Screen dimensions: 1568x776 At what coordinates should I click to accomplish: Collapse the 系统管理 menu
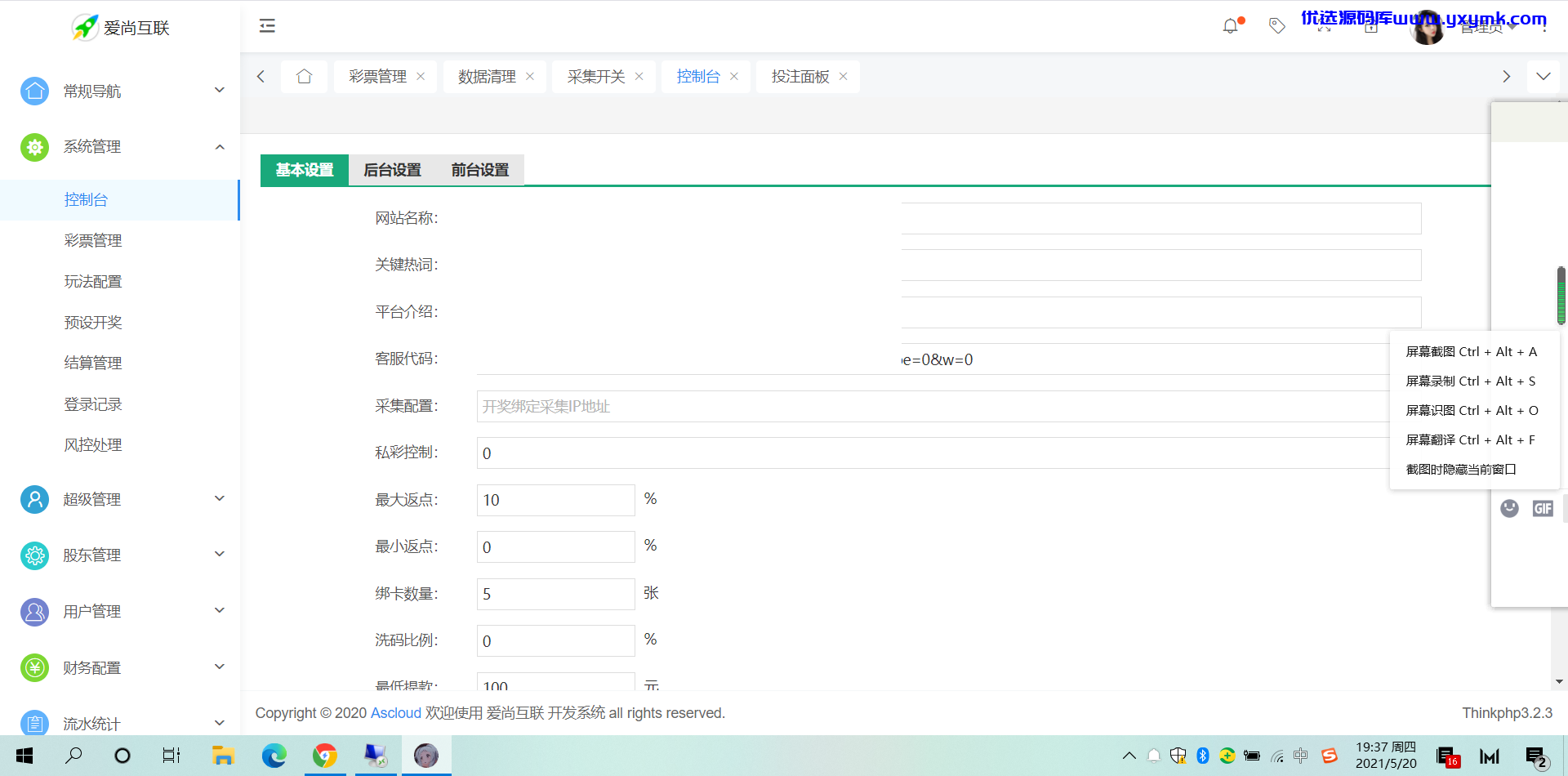[219, 147]
